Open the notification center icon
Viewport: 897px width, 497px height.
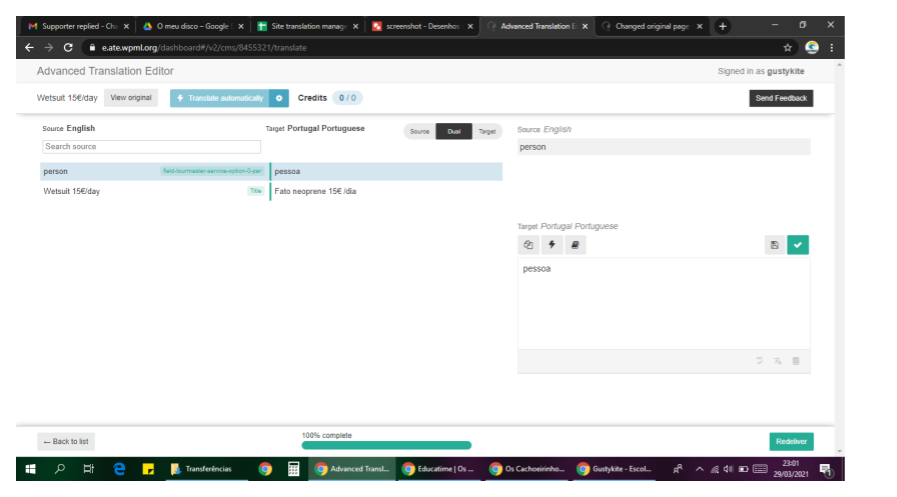[825, 470]
